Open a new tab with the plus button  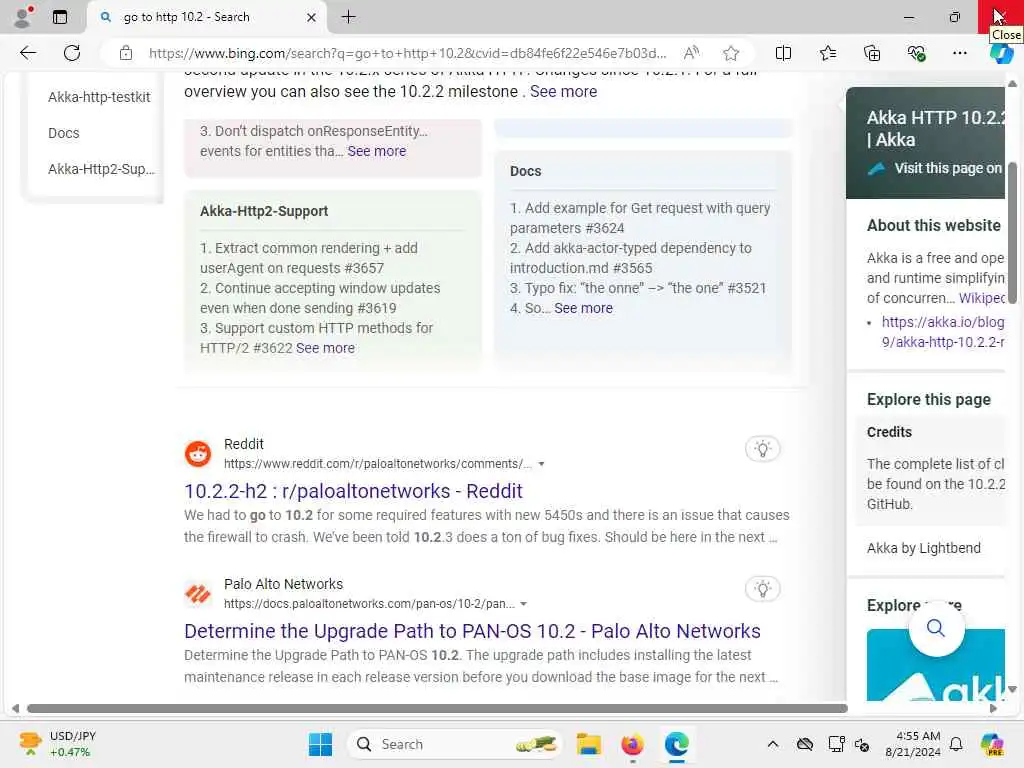[x=349, y=17]
